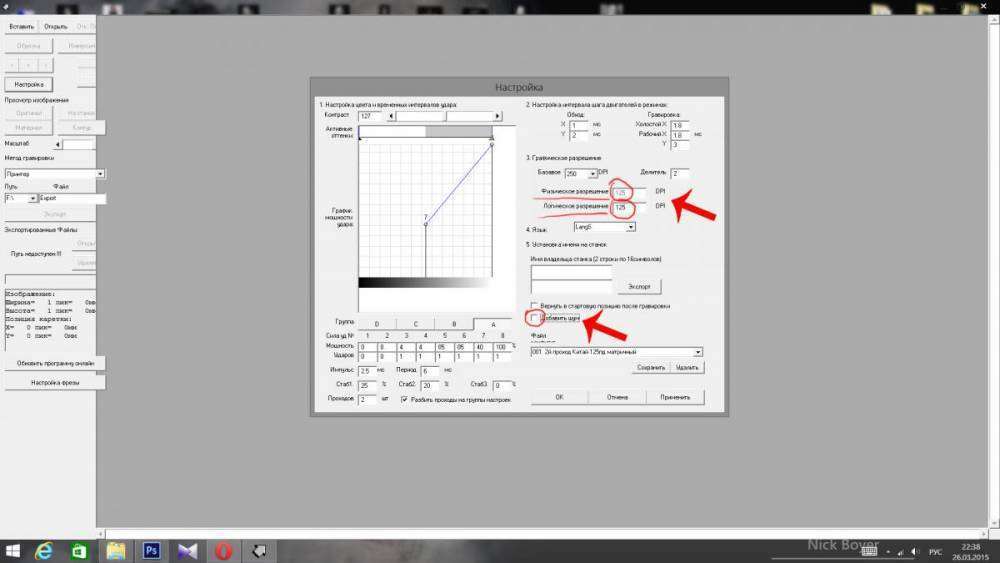Open the Windows Store taskbar icon
The image size is (1000, 563).
[x=79, y=549]
